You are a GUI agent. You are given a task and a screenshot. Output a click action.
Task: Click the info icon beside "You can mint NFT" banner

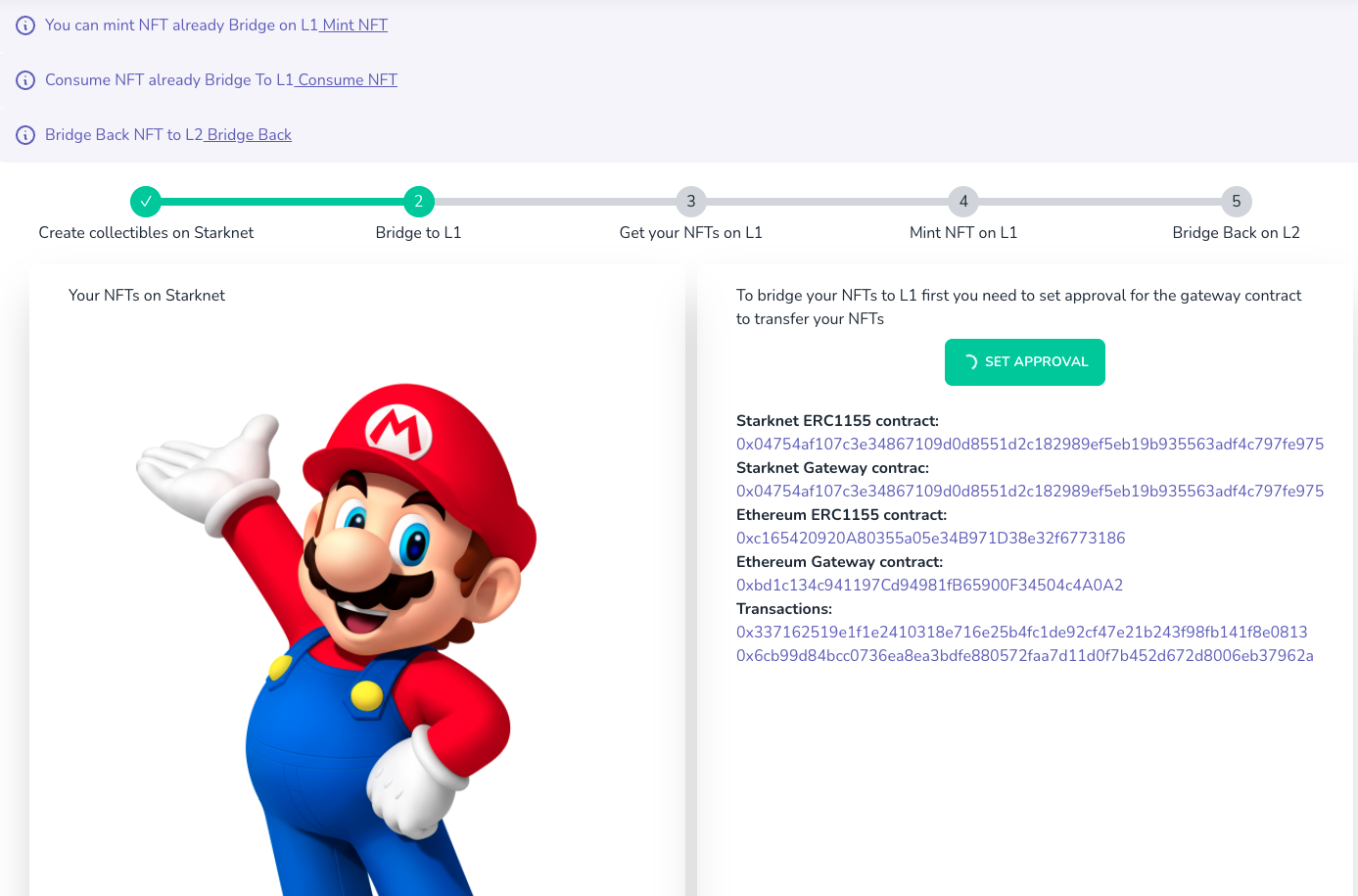[x=24, y=24]
